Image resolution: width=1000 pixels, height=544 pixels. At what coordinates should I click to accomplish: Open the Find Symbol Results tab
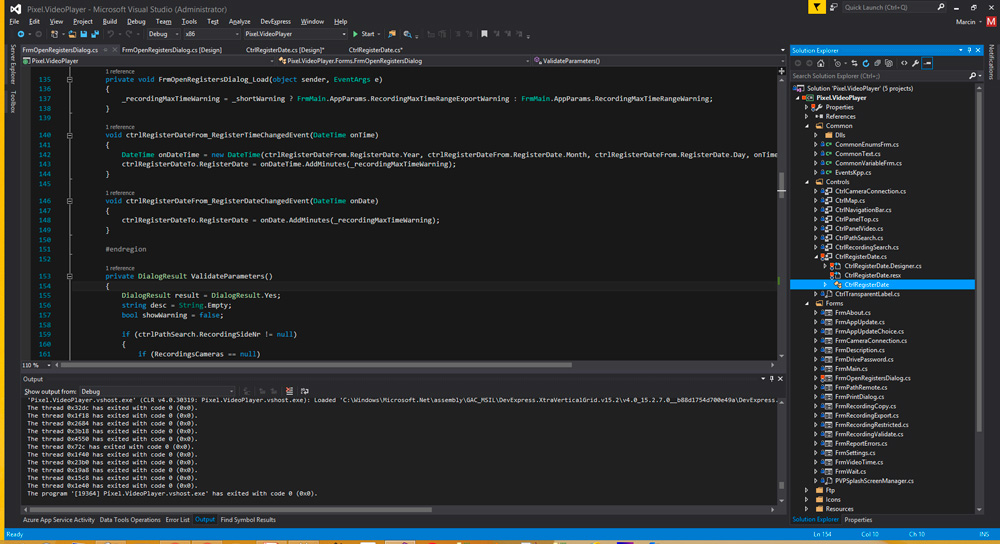(x=248, y=520)
